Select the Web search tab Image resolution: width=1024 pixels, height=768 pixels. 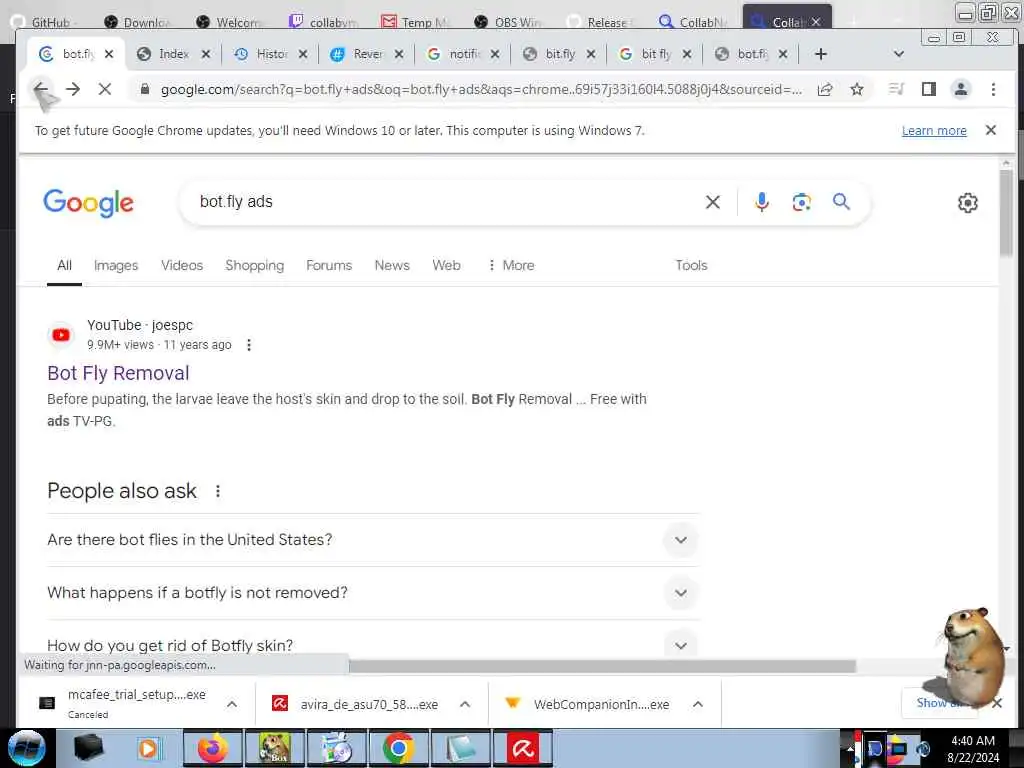click(446, 265)
